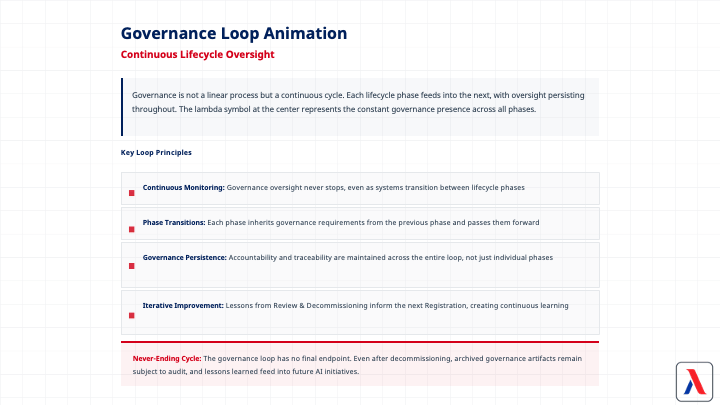
Task: Select the red bullet beside Iterative Improvement
Action: [131, 315]
